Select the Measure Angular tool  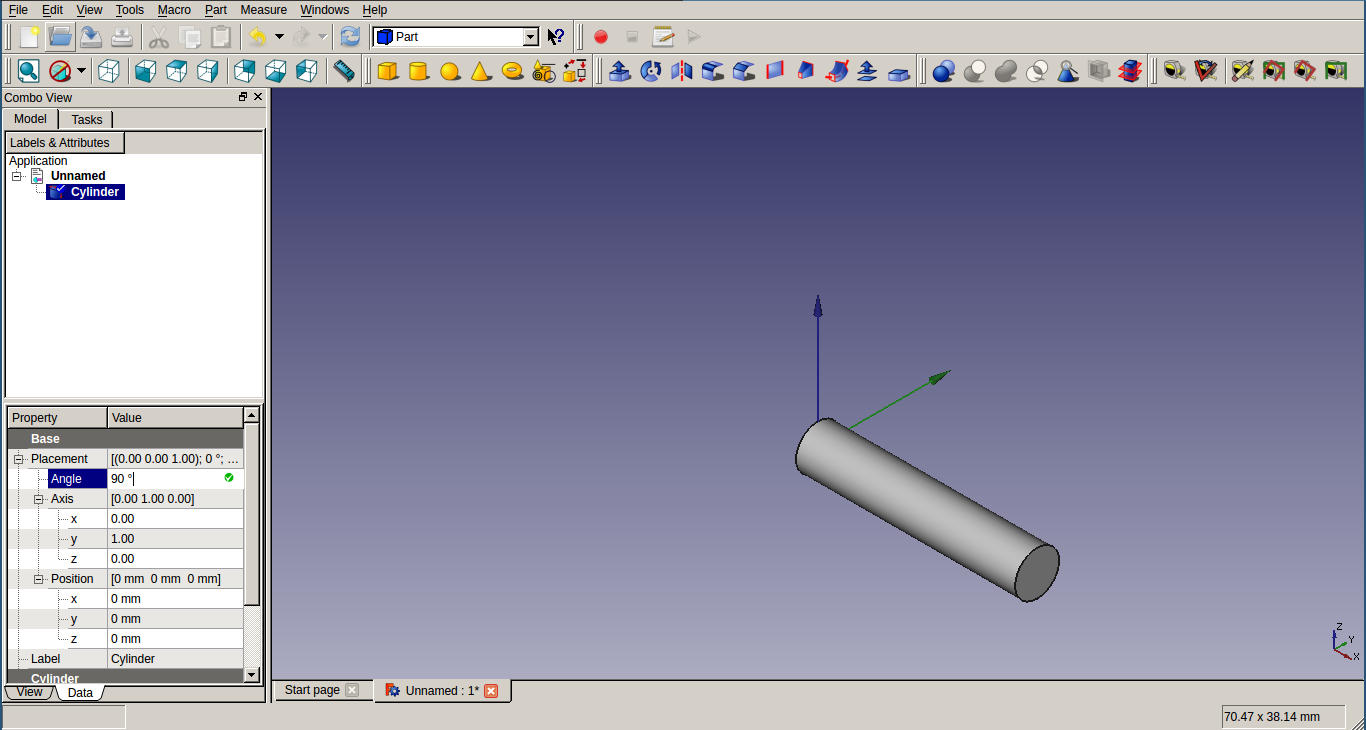tap(1206, 71)
